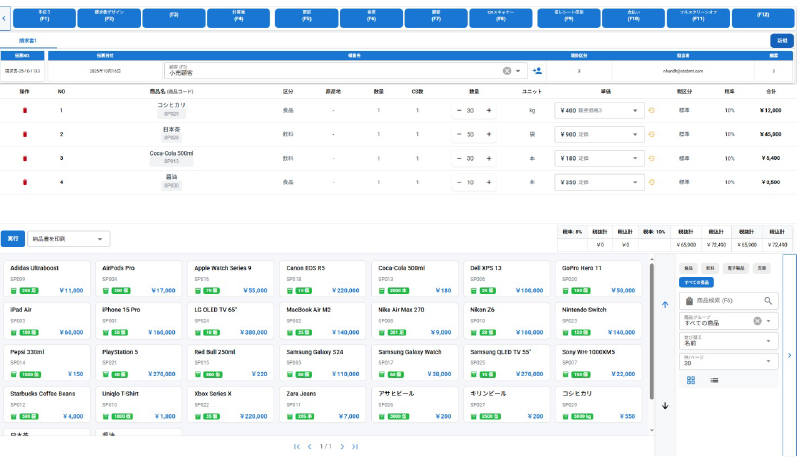
Task: Filter products with the すべての商品 chip
Action: pos(697,283)
